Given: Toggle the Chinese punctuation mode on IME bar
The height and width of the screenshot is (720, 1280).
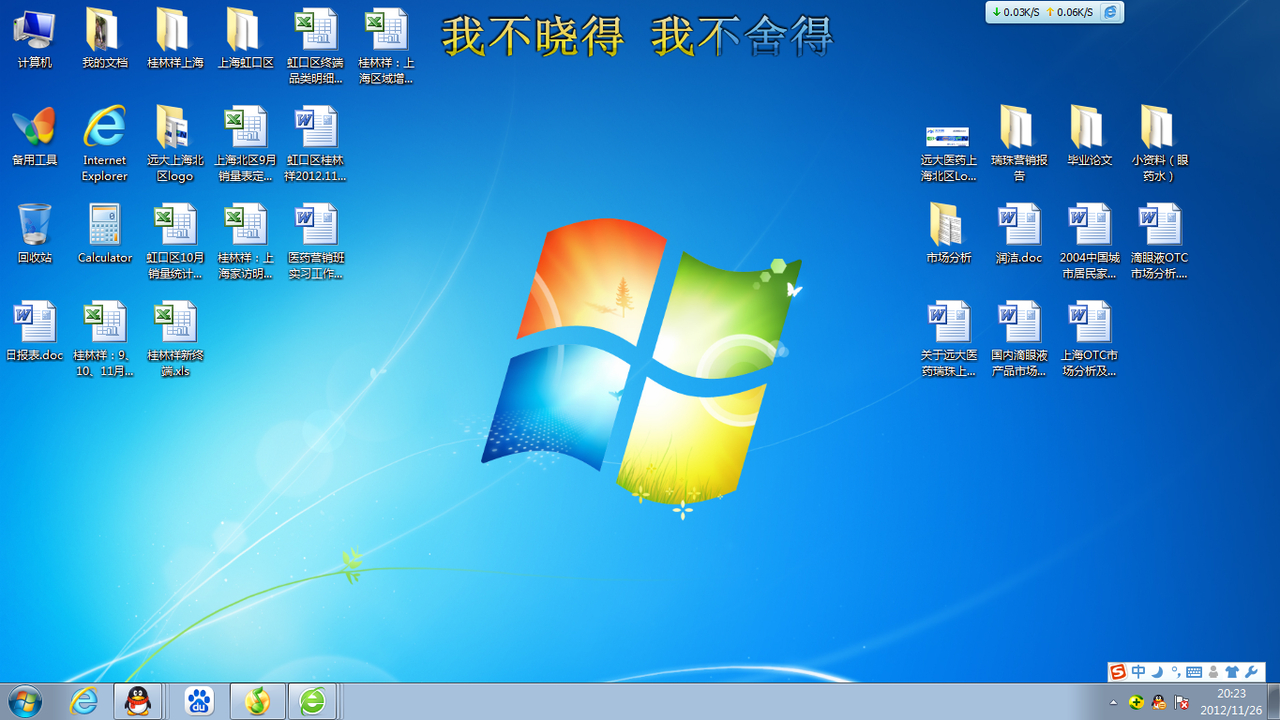Looking at the screenshot, I should tap(1176, 672).
